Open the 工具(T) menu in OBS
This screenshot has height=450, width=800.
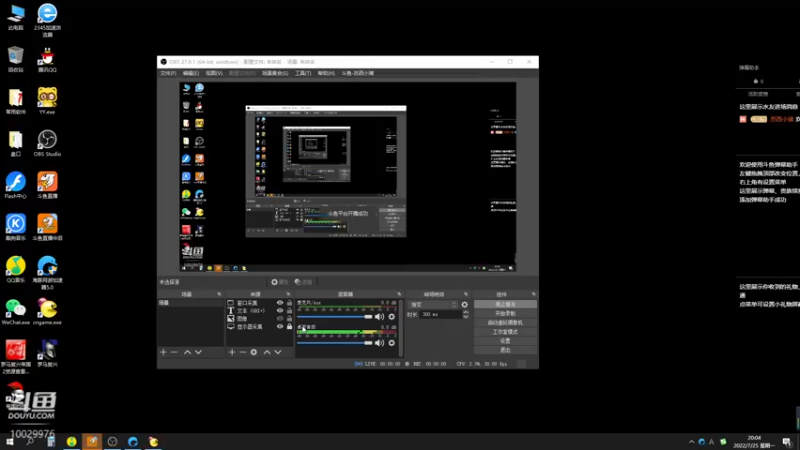tap(303, 73)
